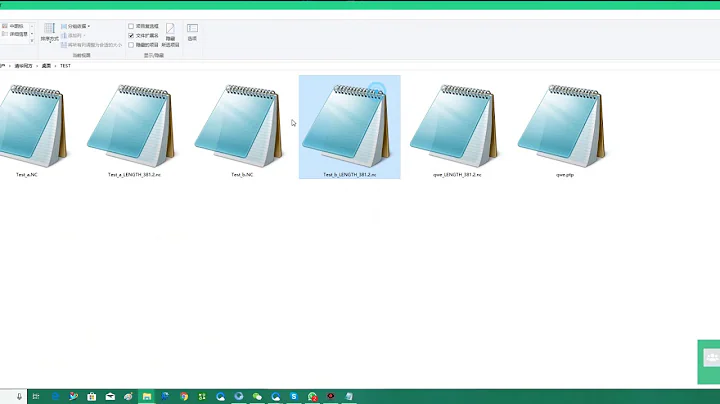Click the Test_b_LENGTH_381.2.nc file name
This screenshot has height=404, width=720.
tap(349, 175)
